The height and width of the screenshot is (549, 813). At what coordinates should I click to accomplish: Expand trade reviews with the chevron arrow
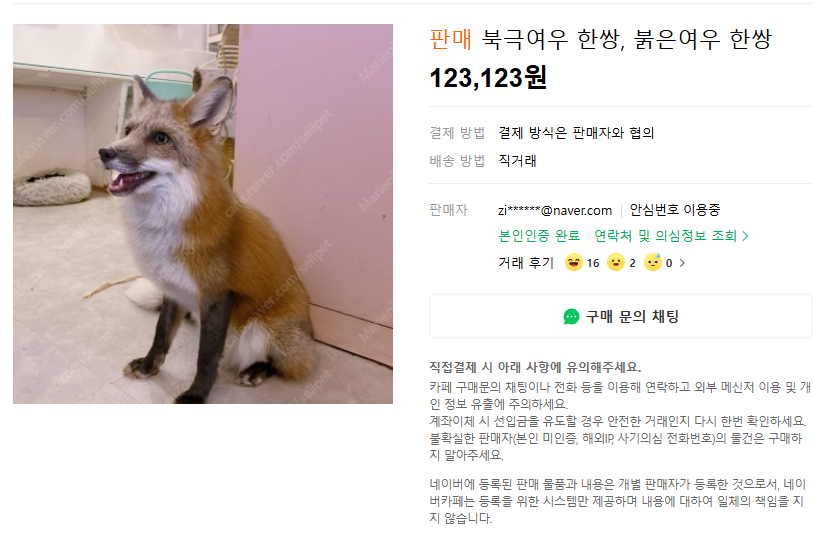682,263
